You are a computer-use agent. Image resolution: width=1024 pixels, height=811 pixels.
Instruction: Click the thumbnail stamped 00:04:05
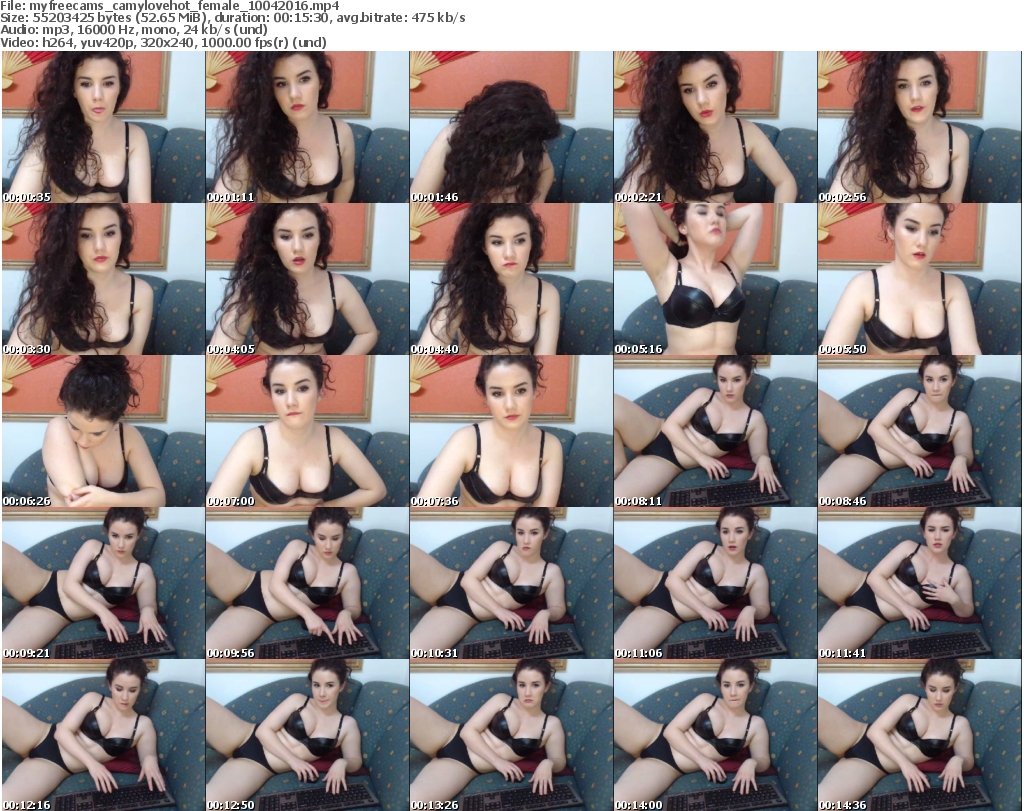click(307, 279)
